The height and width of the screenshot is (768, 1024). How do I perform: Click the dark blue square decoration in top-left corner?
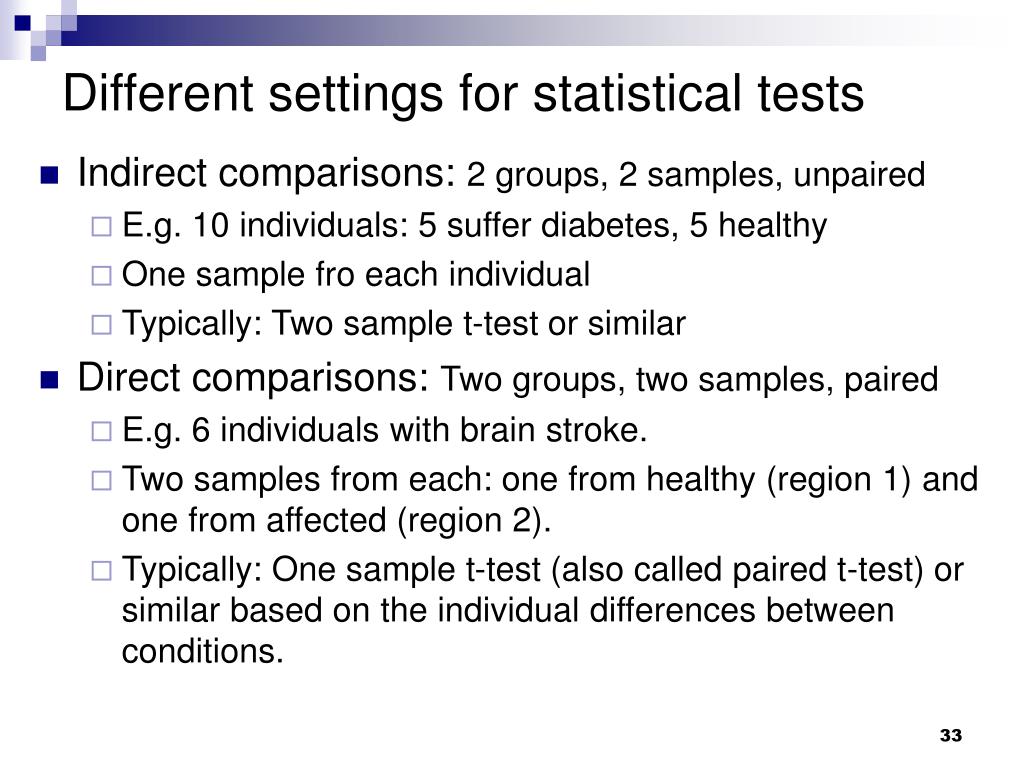click(23, 24)
